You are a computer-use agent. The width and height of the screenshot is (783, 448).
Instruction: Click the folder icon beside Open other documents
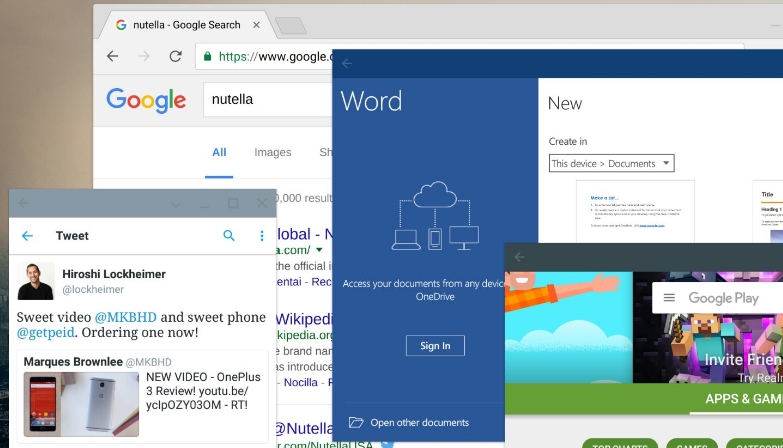pyautogui.click(x=356, y=423)
